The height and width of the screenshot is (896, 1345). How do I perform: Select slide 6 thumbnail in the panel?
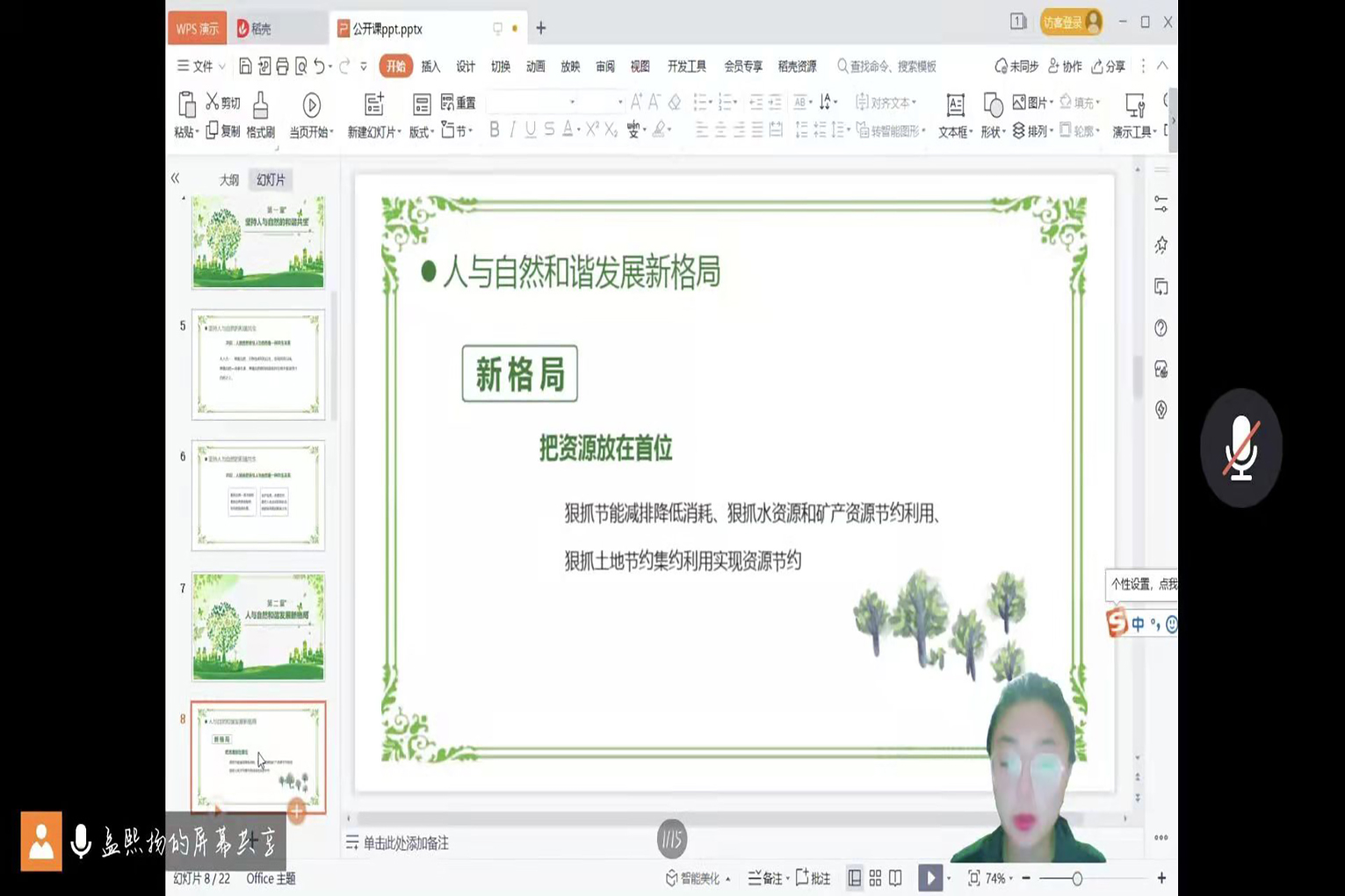[x=258, y=495]
